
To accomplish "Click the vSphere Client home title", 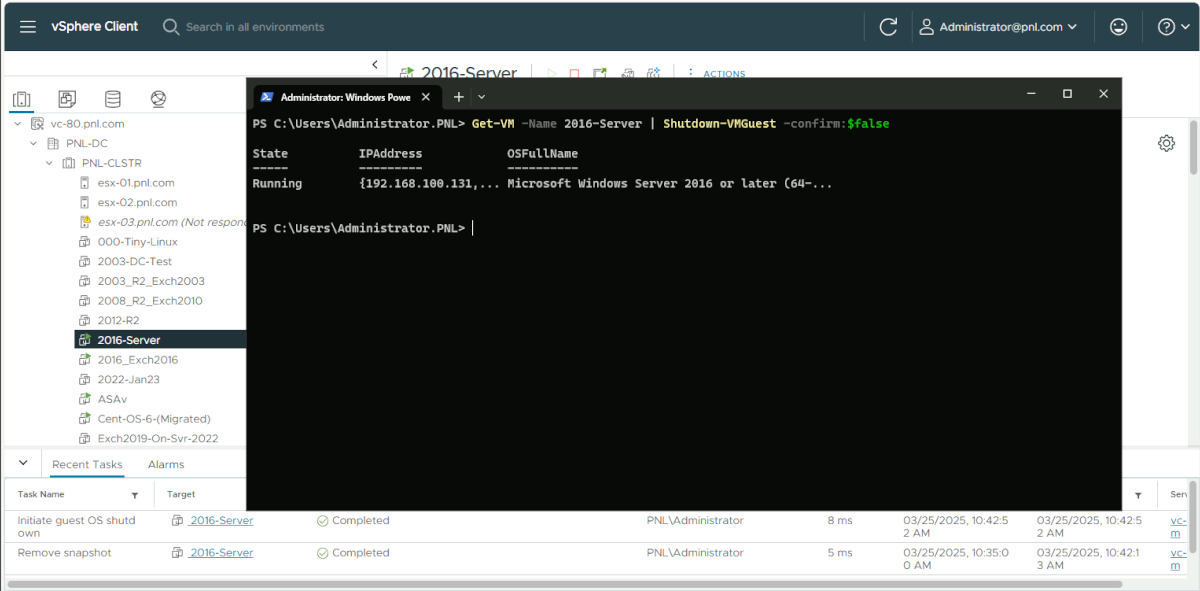I will [95, 27].
